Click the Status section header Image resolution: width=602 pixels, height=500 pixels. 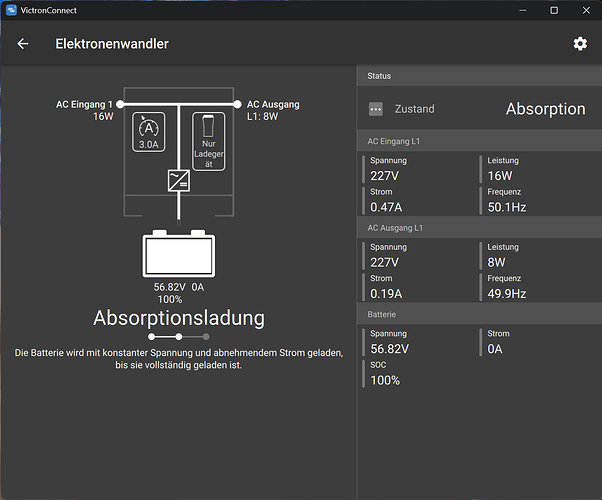(479, 76)
